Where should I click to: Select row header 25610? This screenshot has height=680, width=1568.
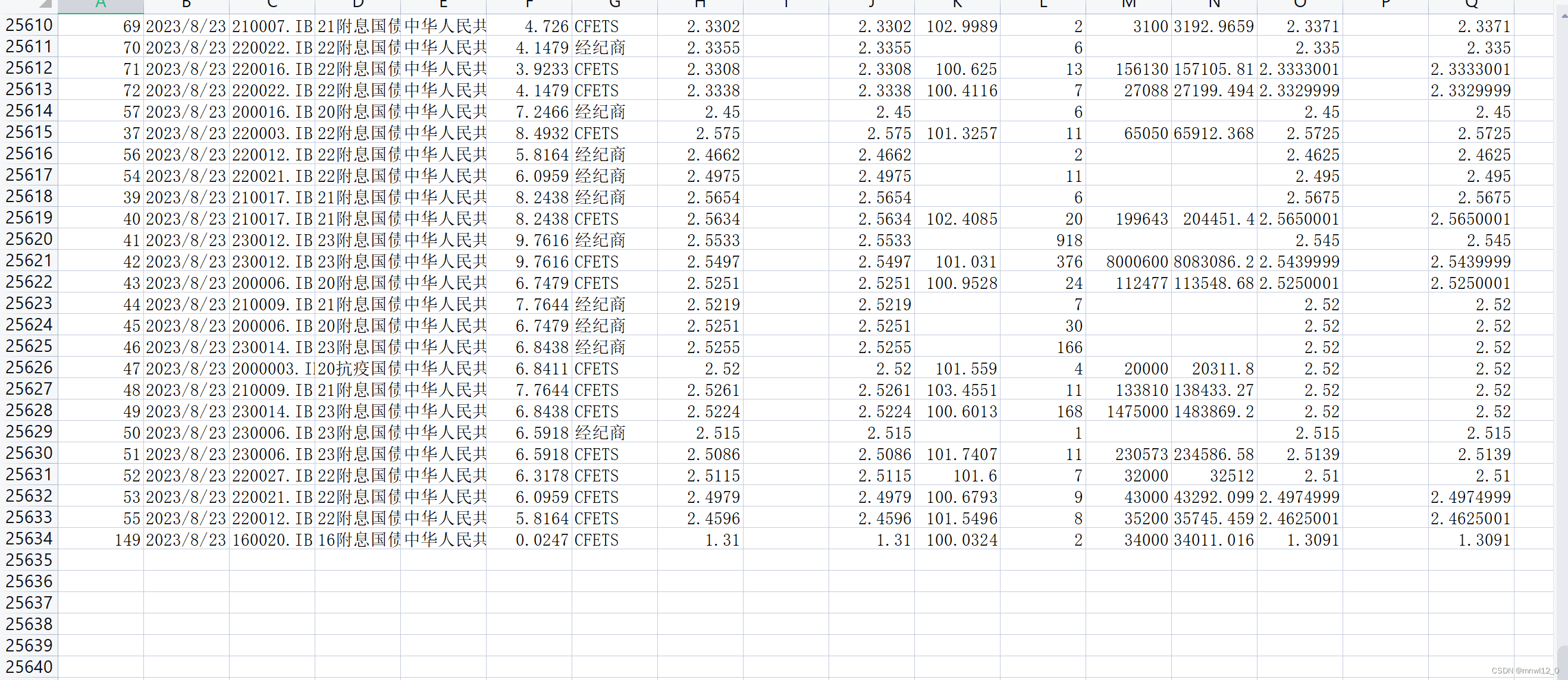29,26
